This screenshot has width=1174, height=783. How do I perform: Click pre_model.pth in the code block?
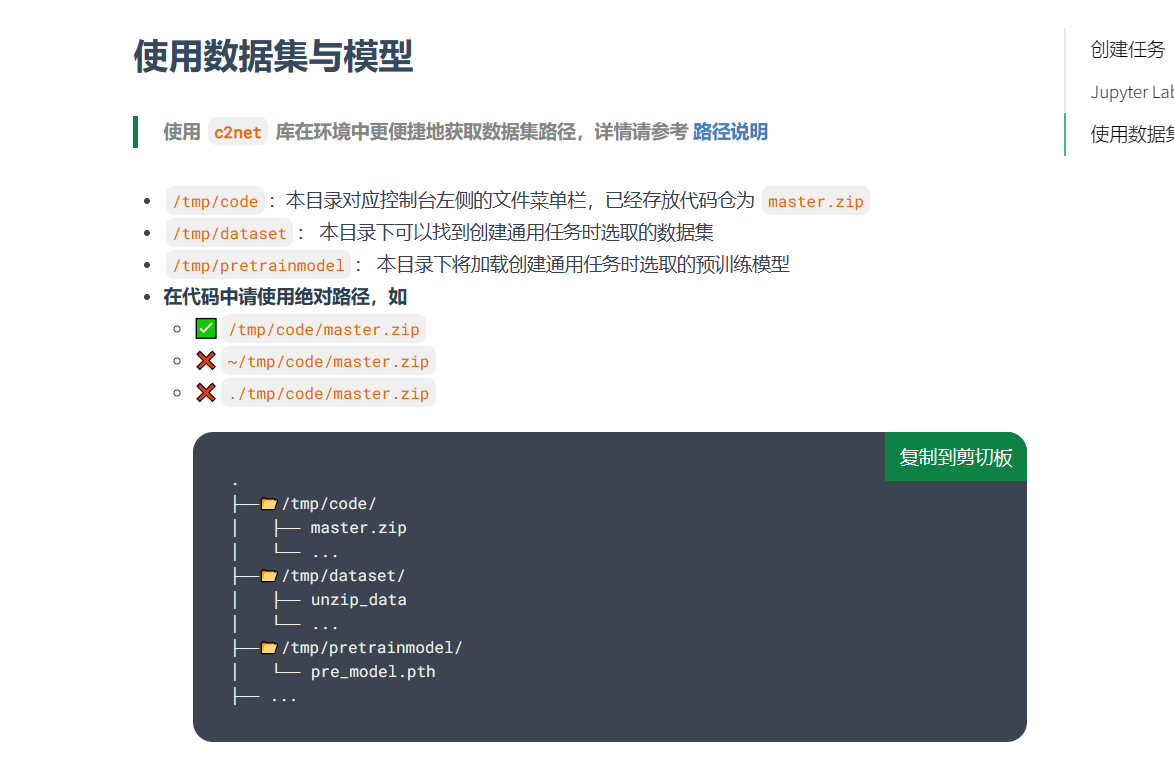coord(373,671)
